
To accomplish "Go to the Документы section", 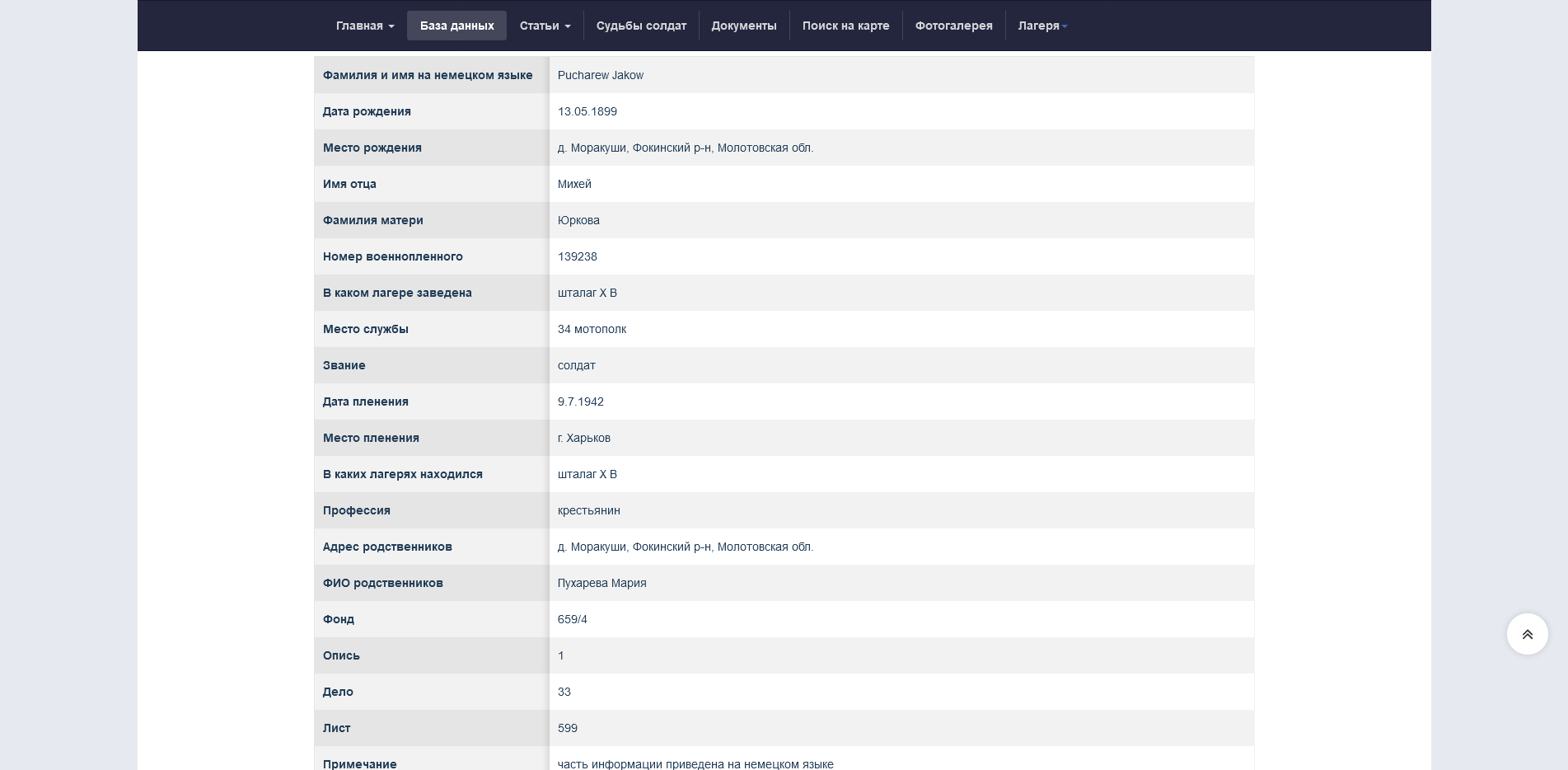I will tap(743, 26).
